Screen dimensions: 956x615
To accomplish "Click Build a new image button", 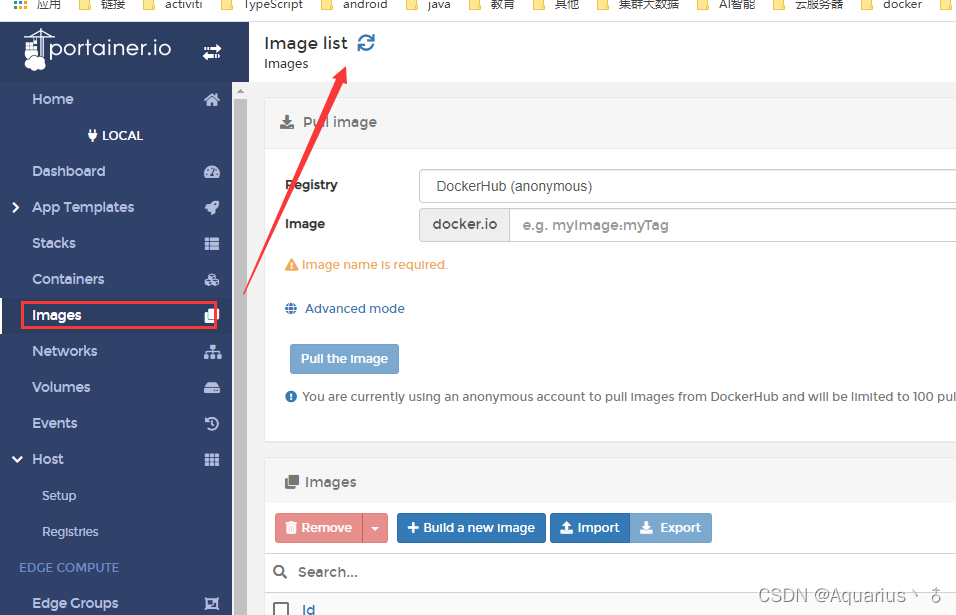I will click(471, 528).
